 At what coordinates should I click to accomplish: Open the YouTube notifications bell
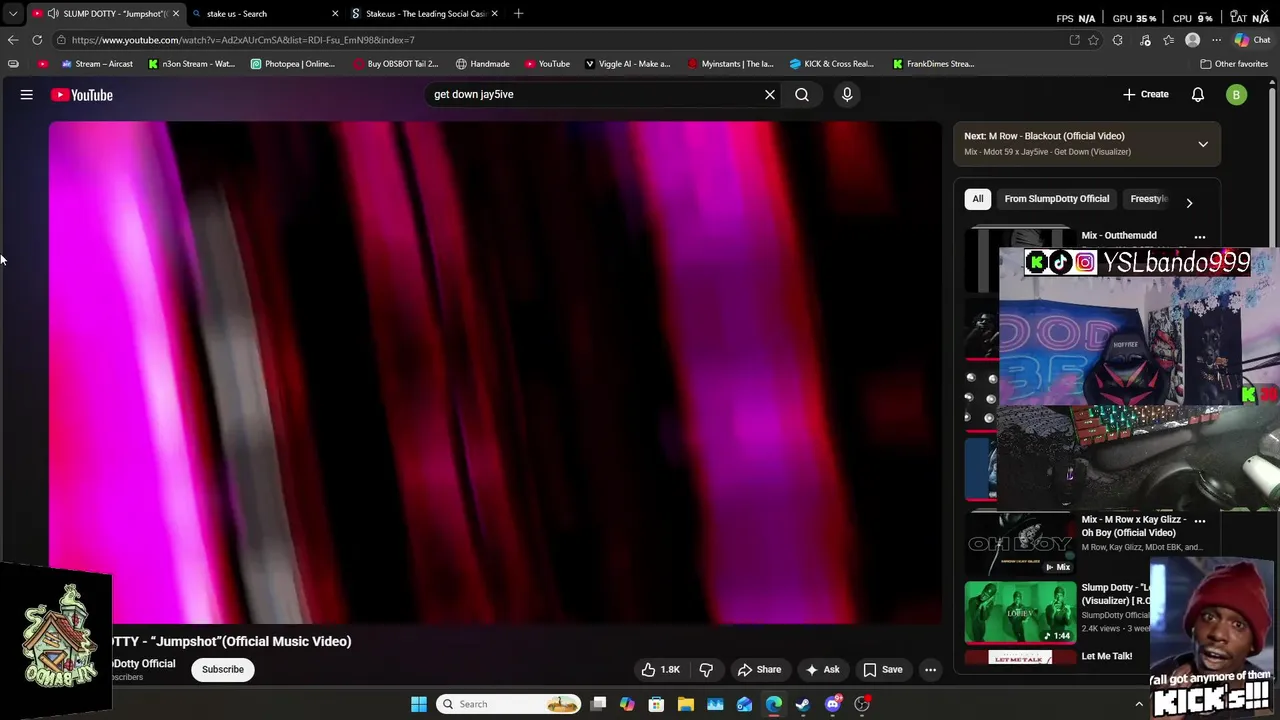pyautogui.click(x=1198, y=95)
